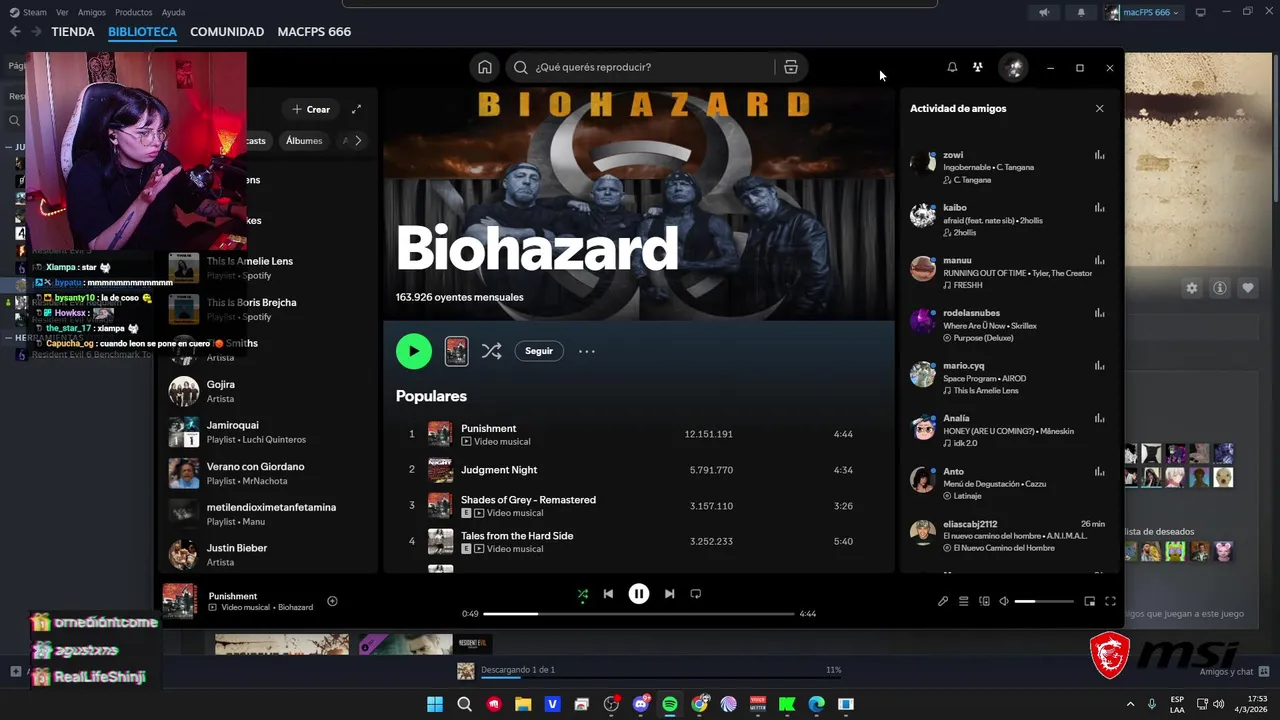
Task: Click the Crear button in library
Action: click(311, 109)
